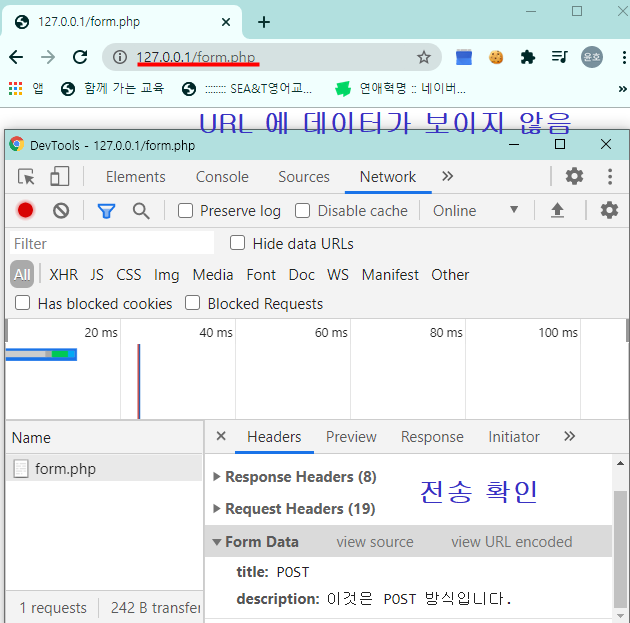Open Network settings gear icon
The width and height of the screenshot is (630, 623).
(609, 210)
